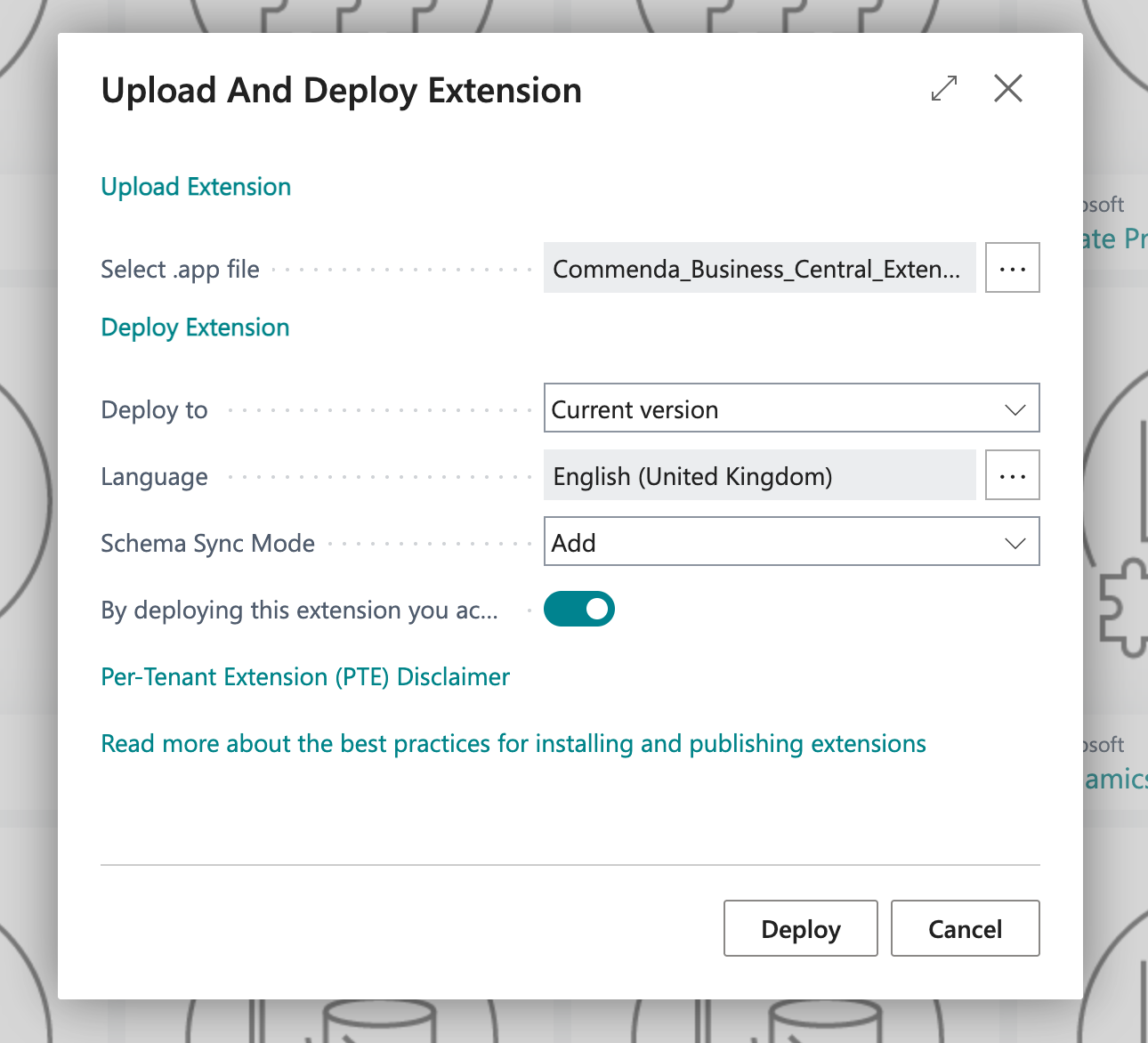Click the 'By deploying this extension' caption
Viewport: 1148px width, 1043px height.
click(x=299, y=610)
